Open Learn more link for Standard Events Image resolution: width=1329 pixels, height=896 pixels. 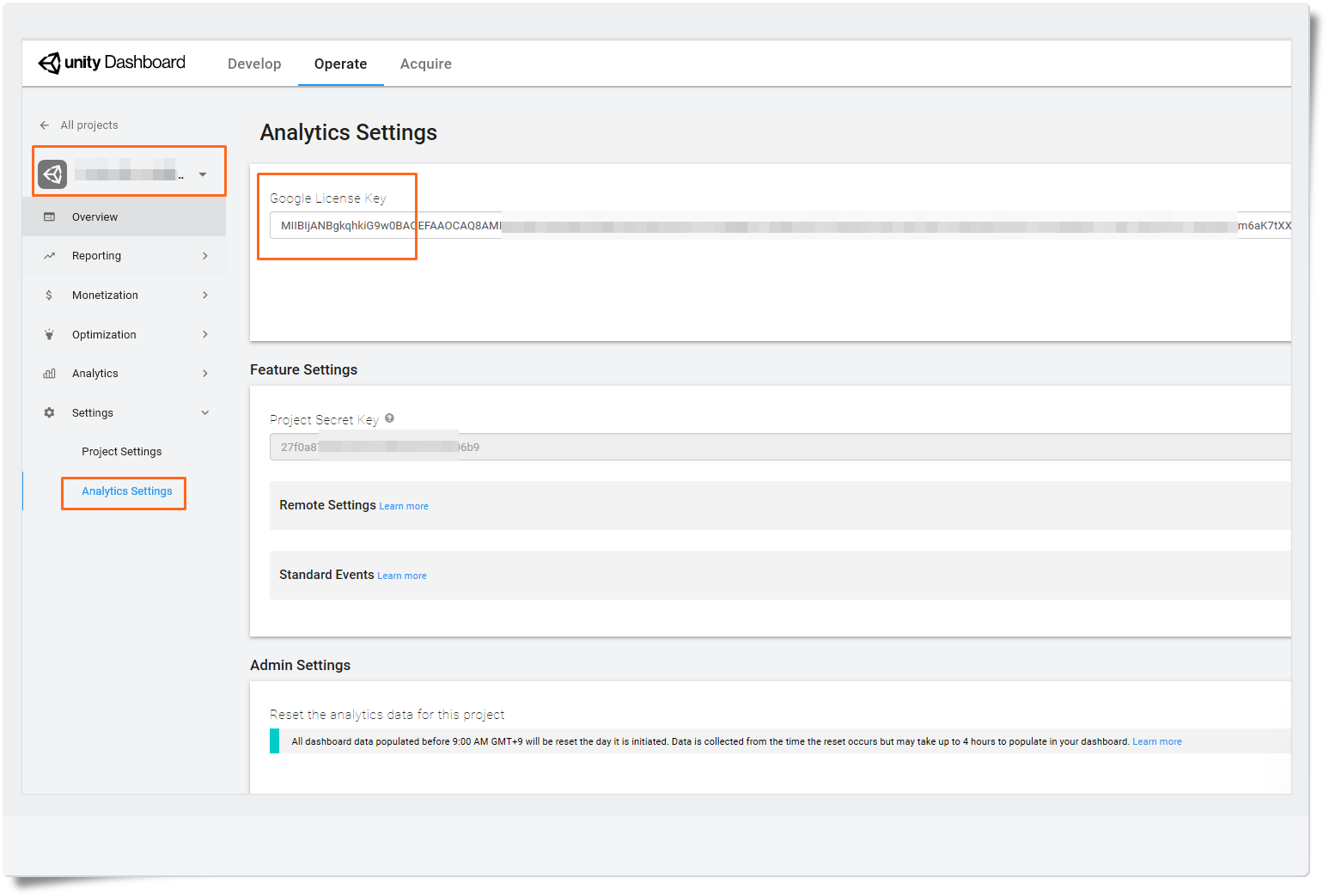pos(402,576)
